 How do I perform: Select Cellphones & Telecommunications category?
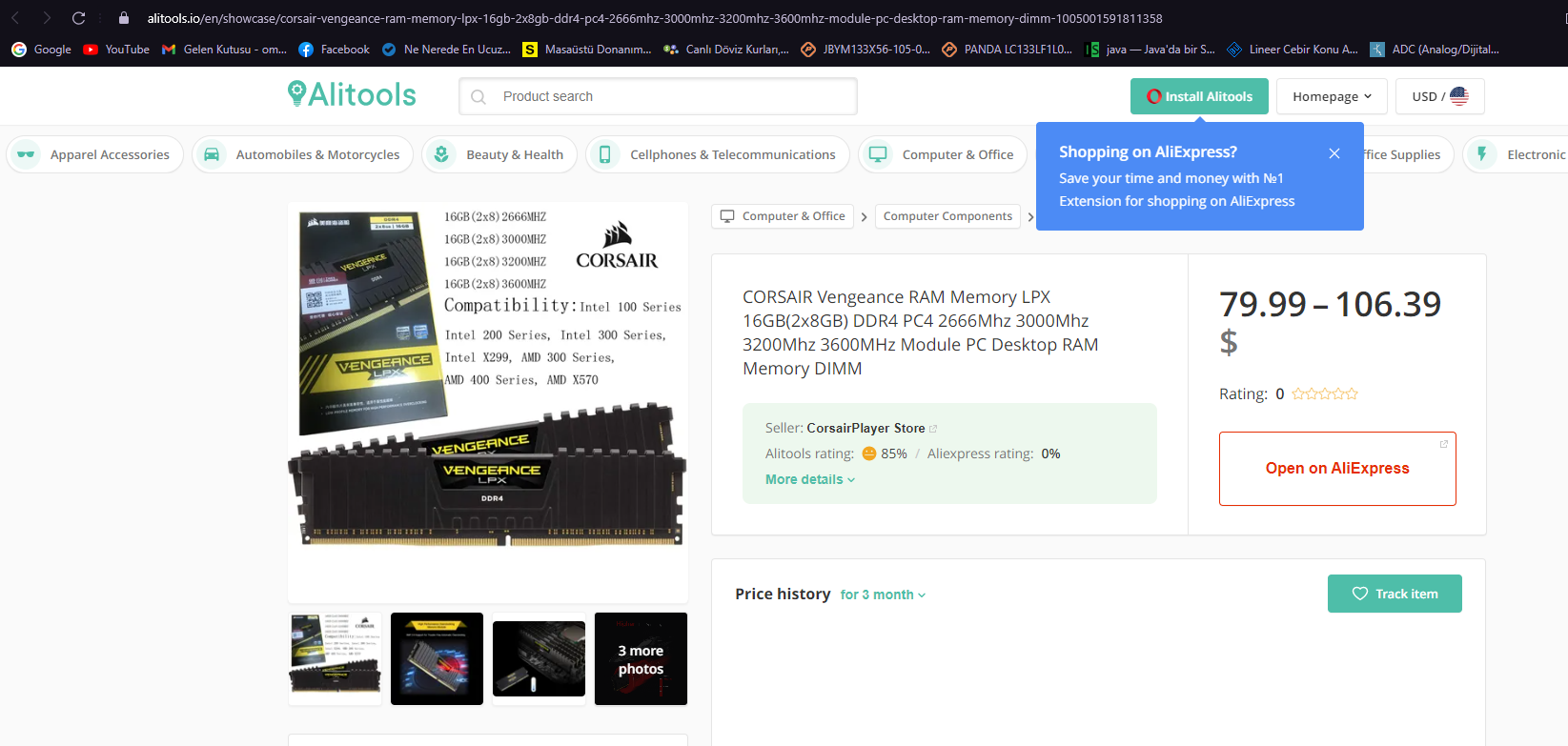[717, 154]
